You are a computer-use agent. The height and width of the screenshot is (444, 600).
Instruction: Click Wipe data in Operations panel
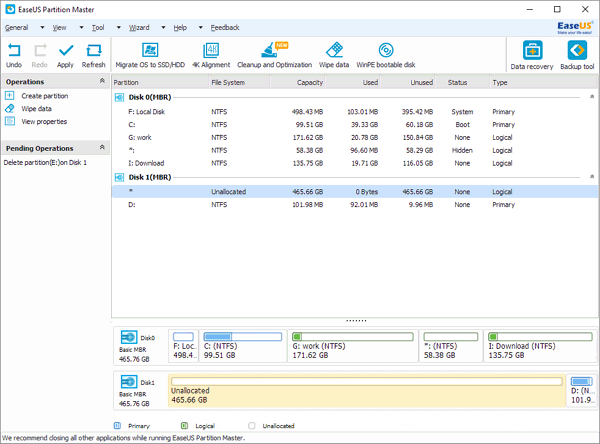tap(36, 109)
